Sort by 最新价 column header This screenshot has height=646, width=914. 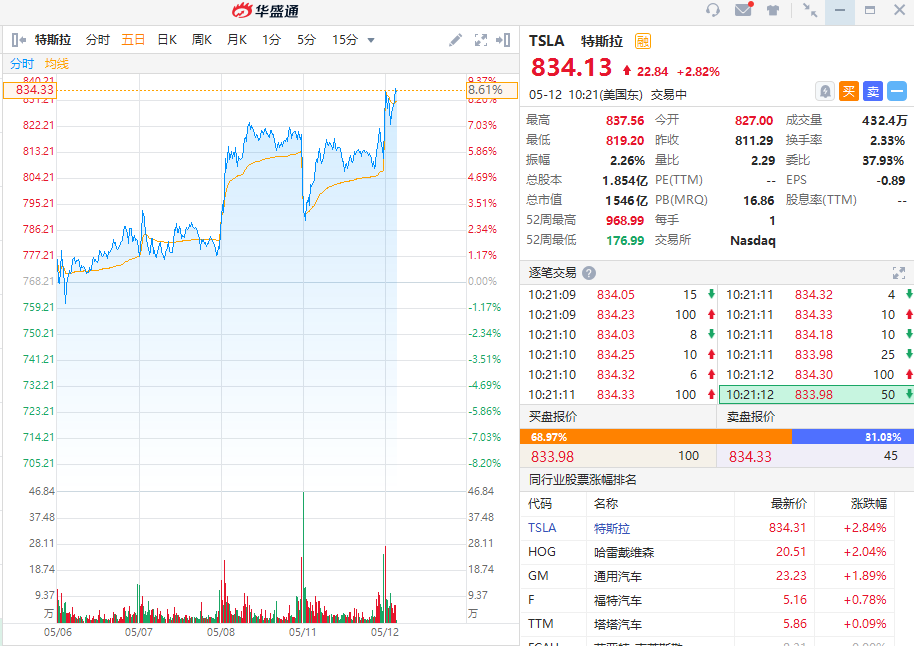pos(788,504)
